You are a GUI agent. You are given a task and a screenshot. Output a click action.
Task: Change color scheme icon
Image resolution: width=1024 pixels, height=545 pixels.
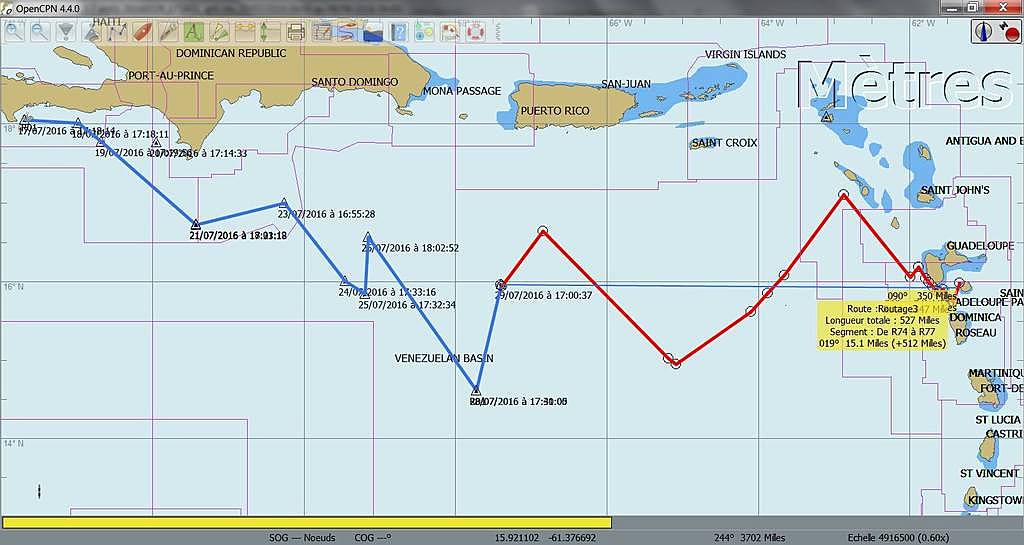click(372, 31)
